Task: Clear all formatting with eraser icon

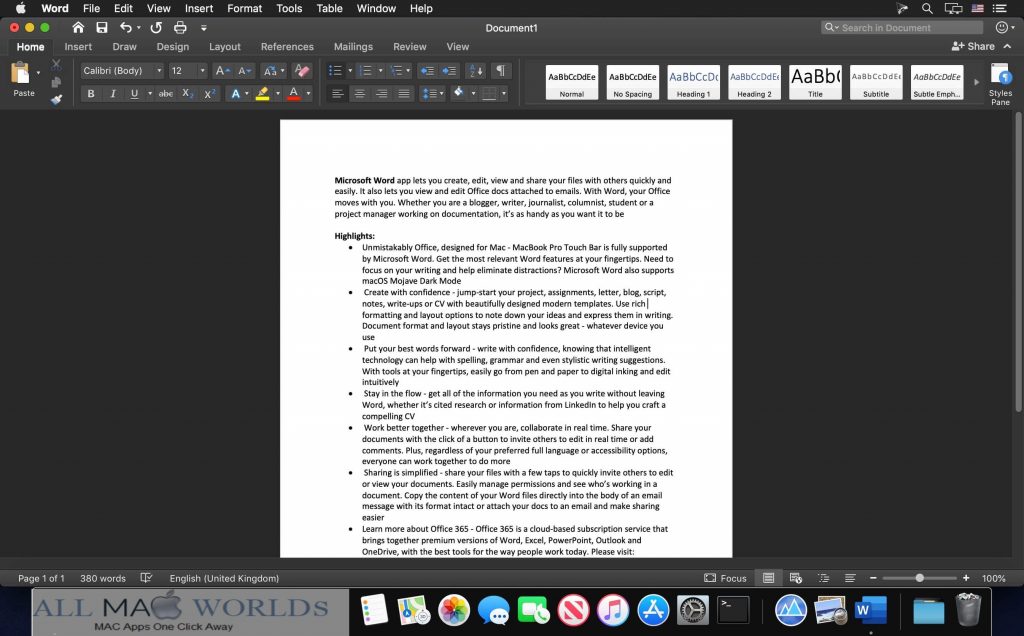Action: pyautogui.click(x=302, y=71)
